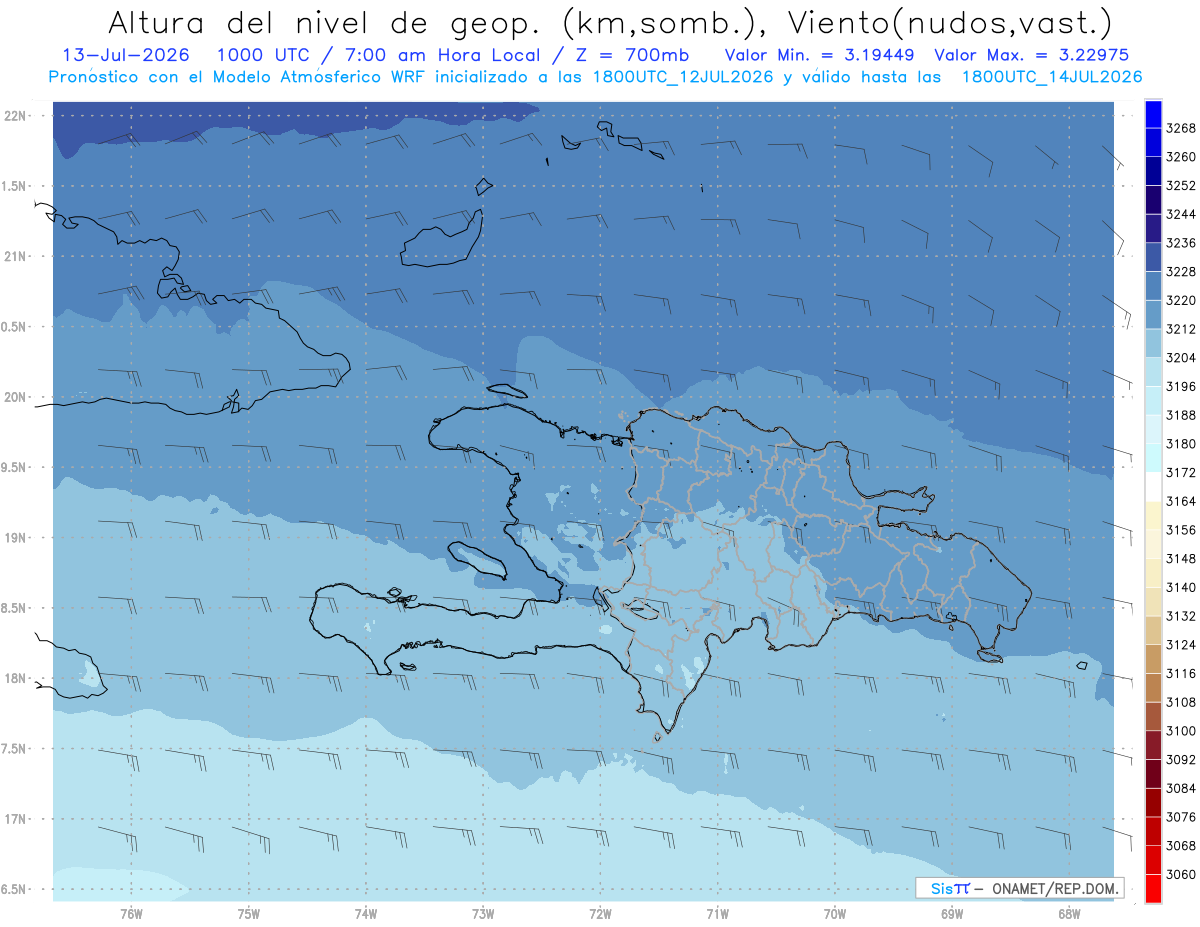Pick the legend swatch between 3228 and 3236
This screenshot has height=927, width=1200.
1153,257
